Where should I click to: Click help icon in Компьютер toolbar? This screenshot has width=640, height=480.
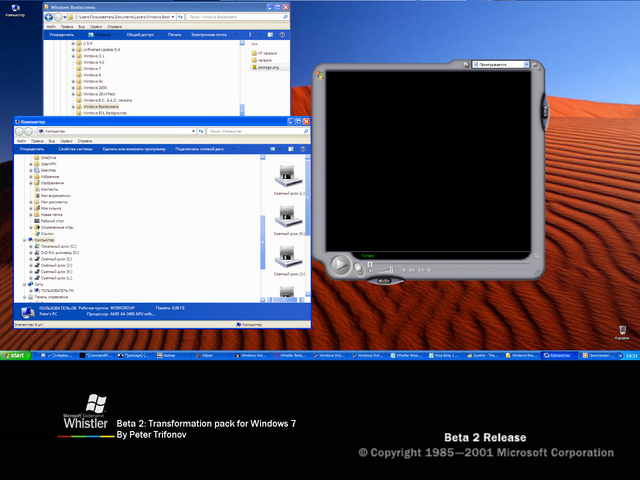pos(303,149)
